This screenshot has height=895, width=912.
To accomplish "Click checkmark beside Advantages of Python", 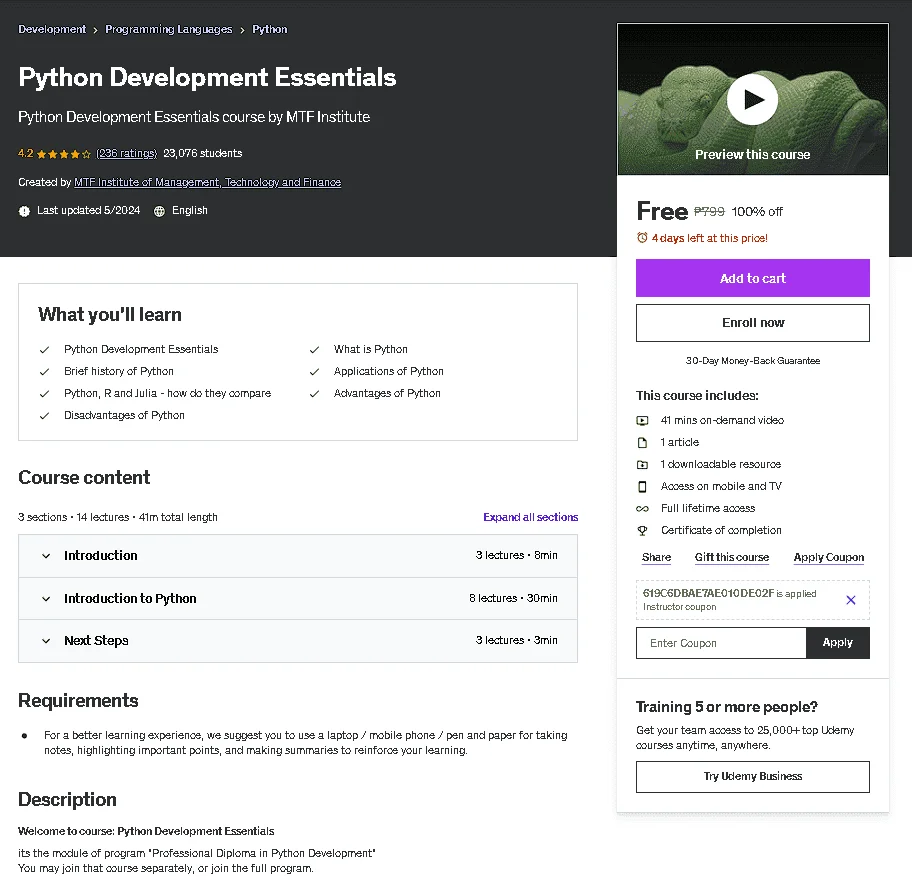I will (314, 394).
